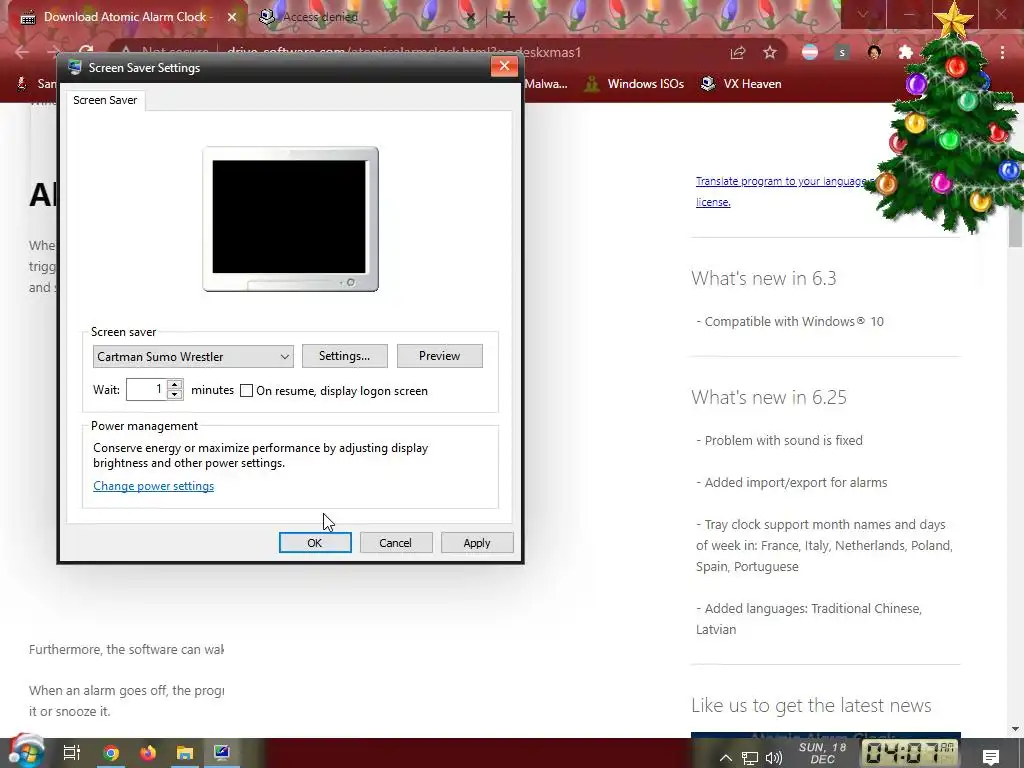Bookmark this page with star icon

[x=770, y=53]
